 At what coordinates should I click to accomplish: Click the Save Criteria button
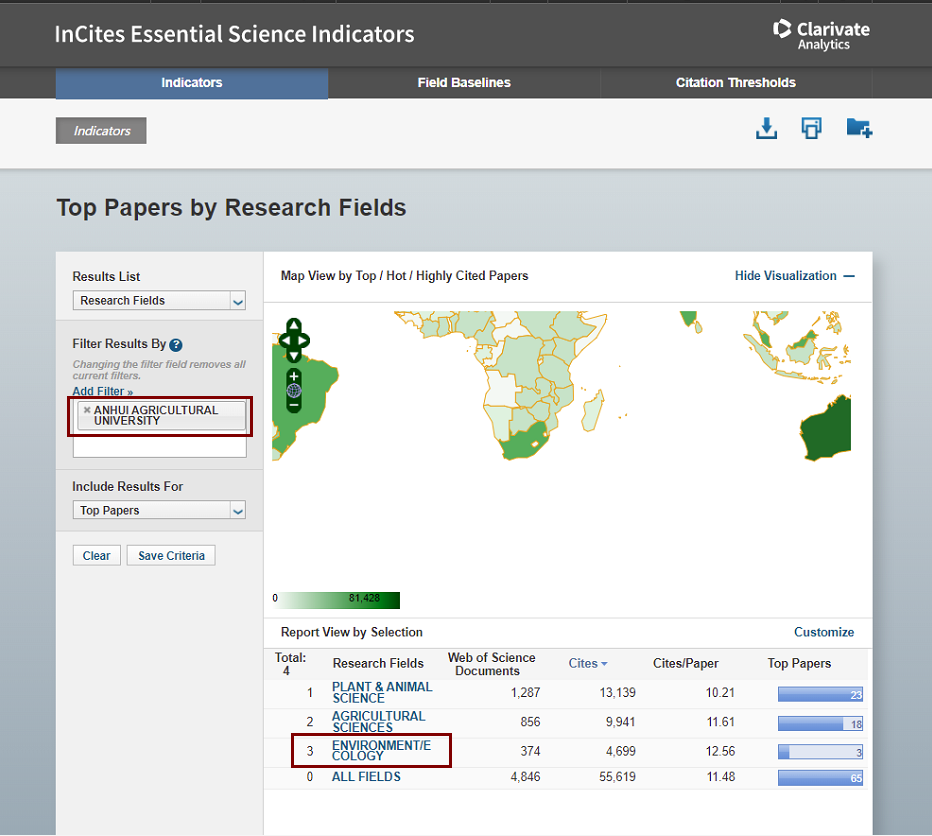coord(171,556)
